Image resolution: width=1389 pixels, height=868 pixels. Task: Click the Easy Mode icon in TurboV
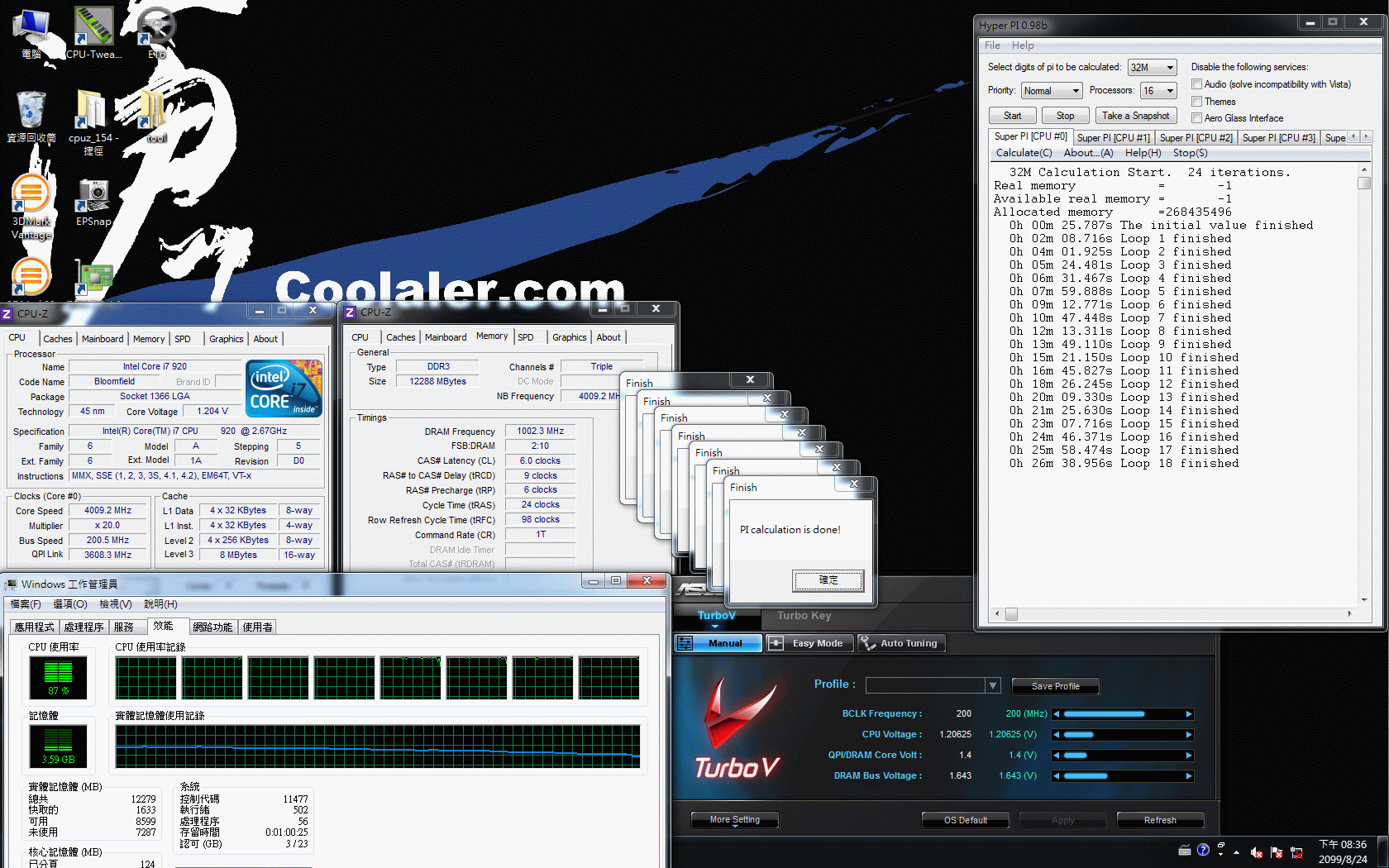click(x=776, y=643)
